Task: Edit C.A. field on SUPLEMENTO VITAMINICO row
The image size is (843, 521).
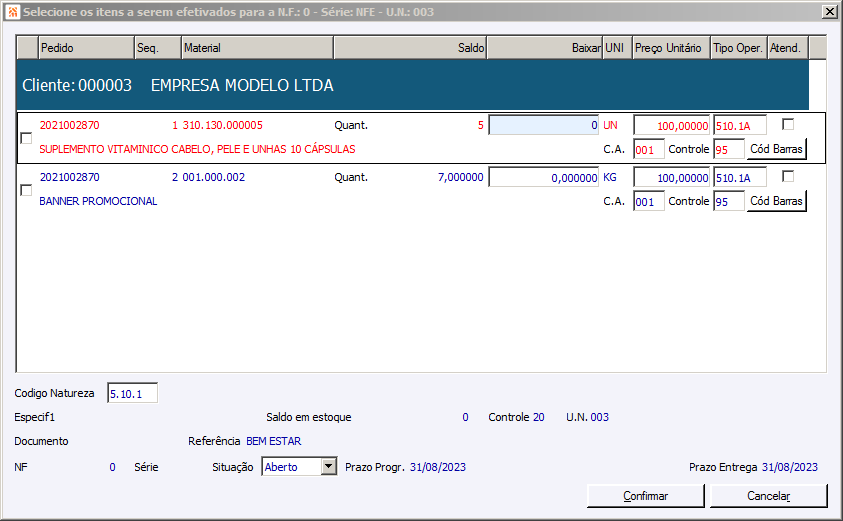Action: pyautogui.click(x=649, y=149)
